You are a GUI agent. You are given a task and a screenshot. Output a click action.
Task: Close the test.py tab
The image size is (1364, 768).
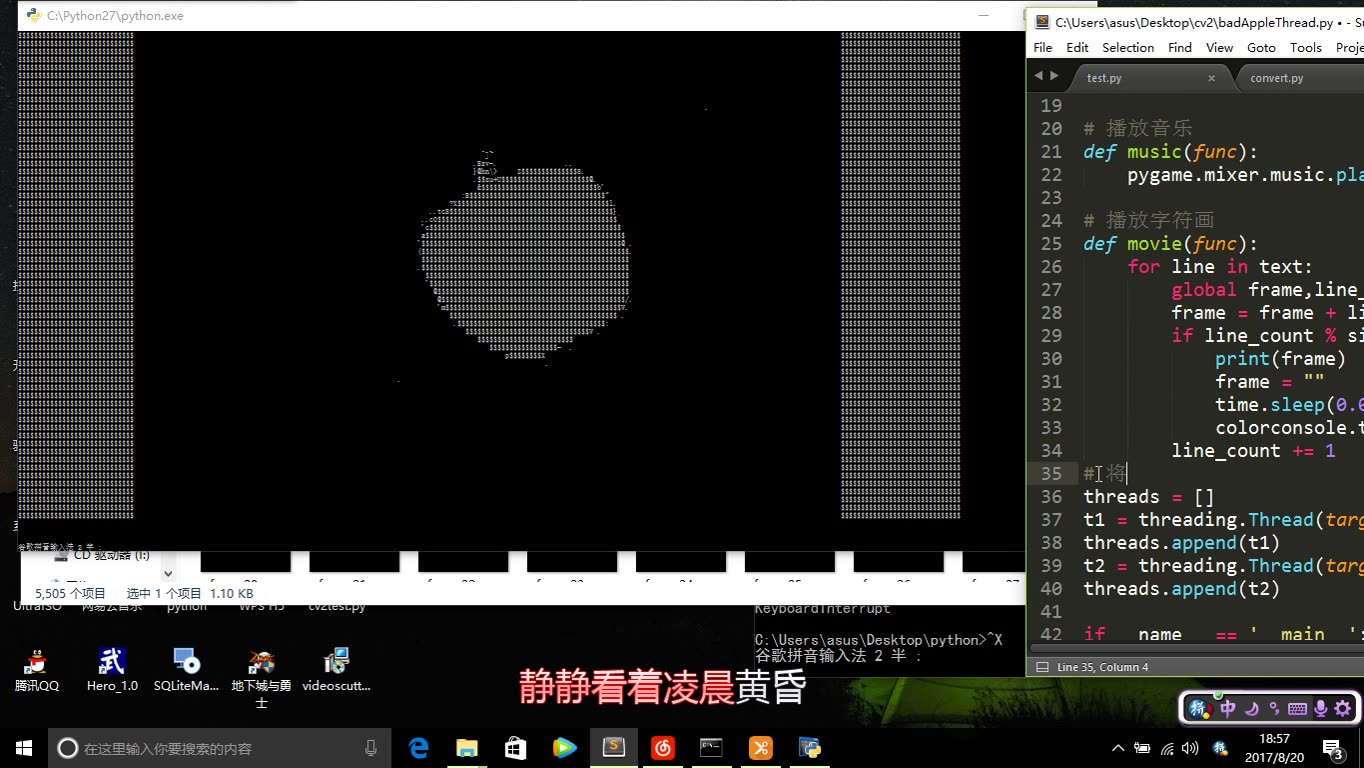pos(1211,78)
